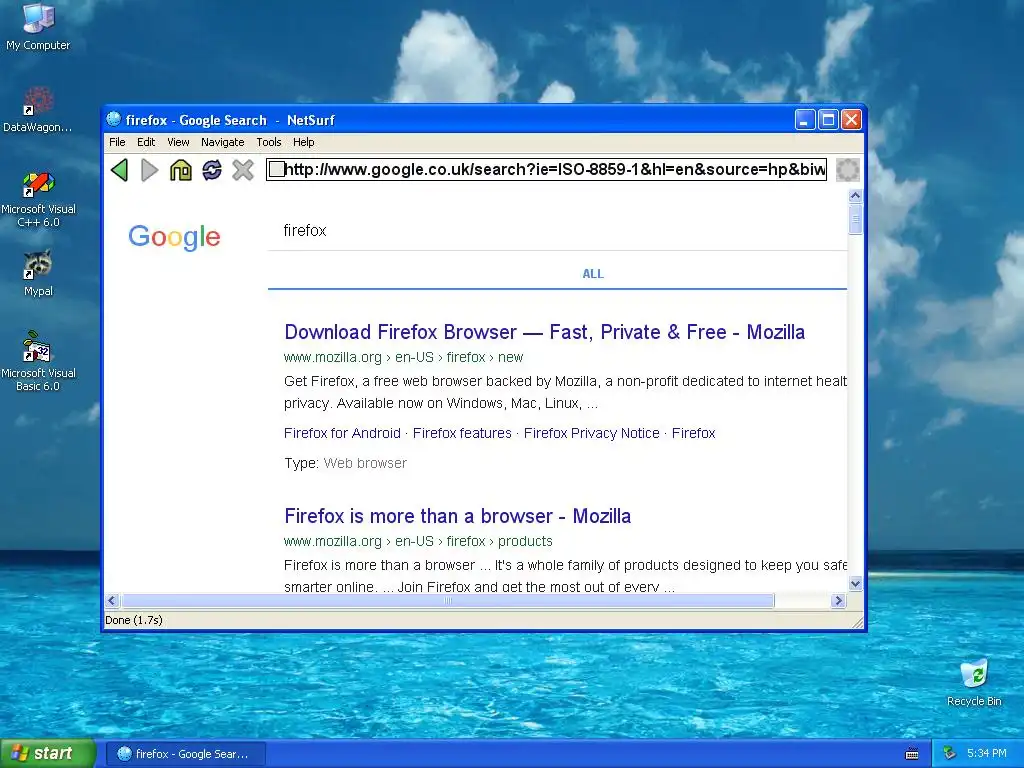This screenshot has height=768, width=1024.
Task: Select the DataWagon desktop shortcut
Action: [x=37, y=109]
